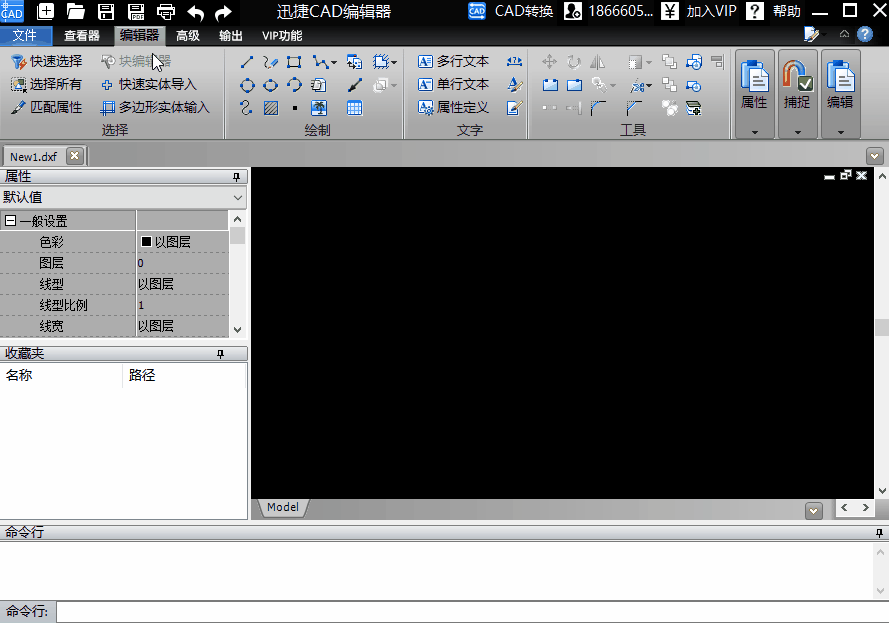Select the Chamfer corner tool

pos(634,108)
